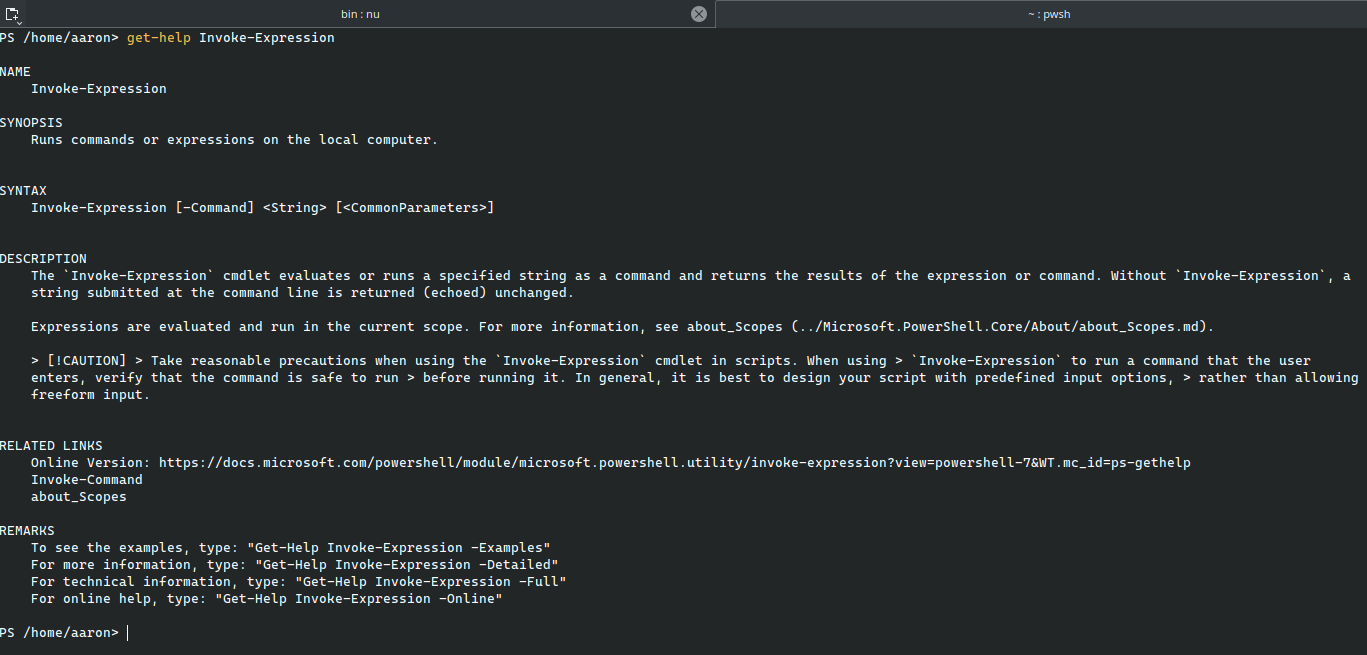The image size is (1367, 655).
Task: Click the about_Scopes related link
Action: tap(78, 496)
